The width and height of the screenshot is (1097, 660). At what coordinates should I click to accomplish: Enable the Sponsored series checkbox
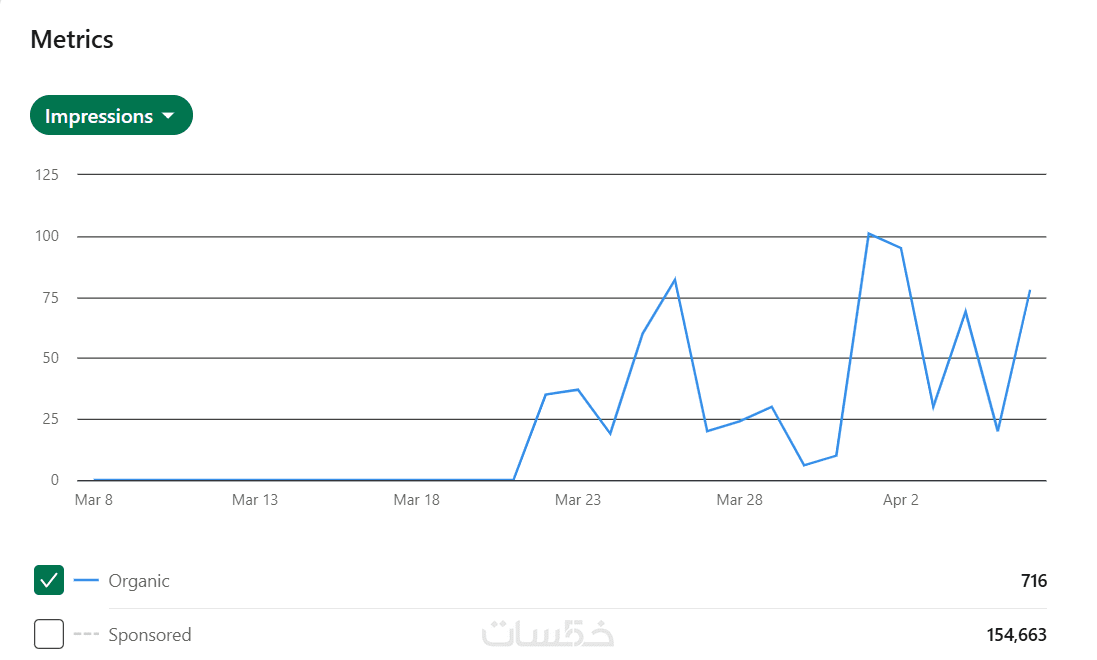click(49, 634)
